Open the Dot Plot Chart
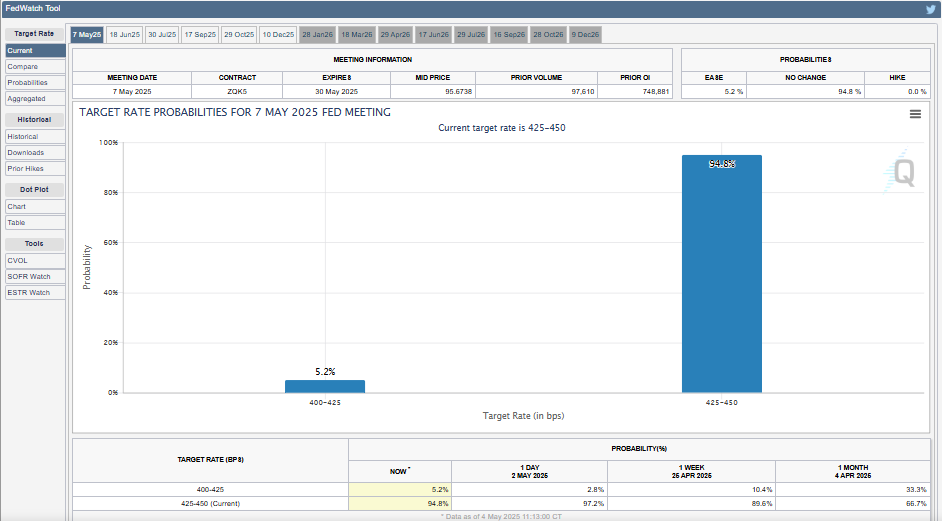 (x=17, y=207)
